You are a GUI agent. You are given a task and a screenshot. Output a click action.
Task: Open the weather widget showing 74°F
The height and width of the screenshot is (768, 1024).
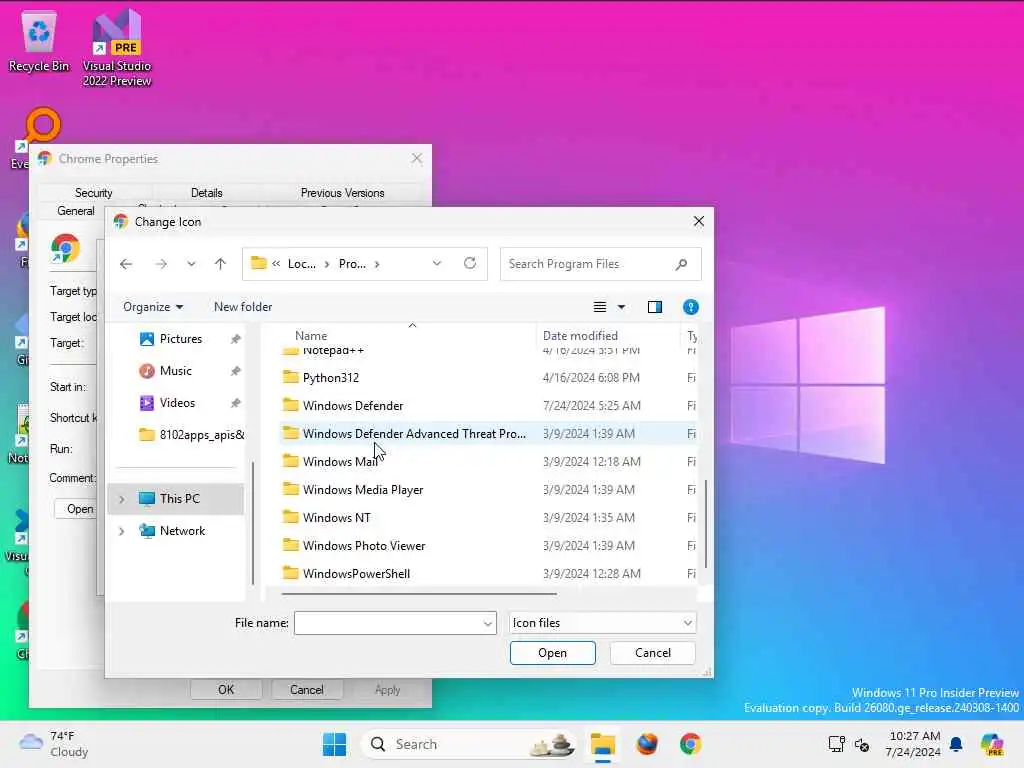(x=54, y=744)
